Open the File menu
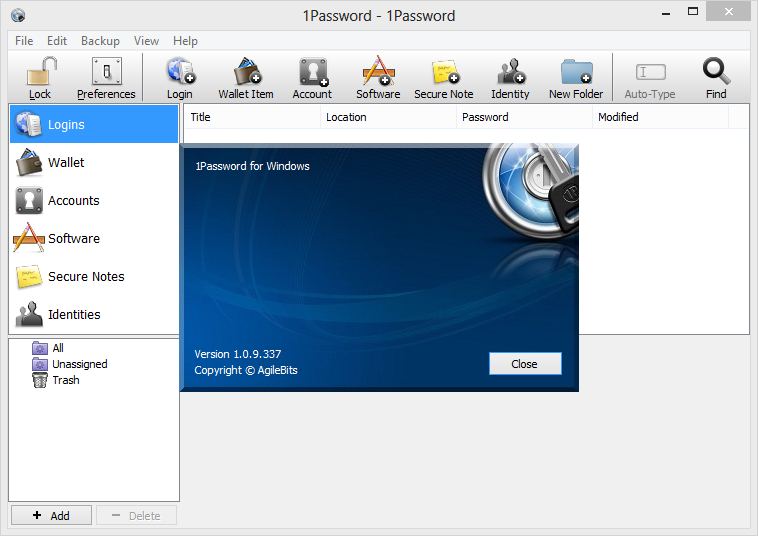Screen dimensions: 758x536 pos(24,41)
